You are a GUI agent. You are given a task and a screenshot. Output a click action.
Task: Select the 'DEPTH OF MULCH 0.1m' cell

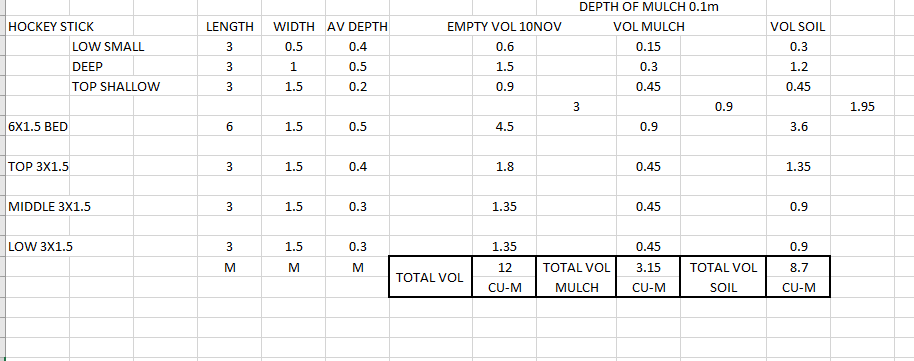pyautogui.click(x=648, y=8)
